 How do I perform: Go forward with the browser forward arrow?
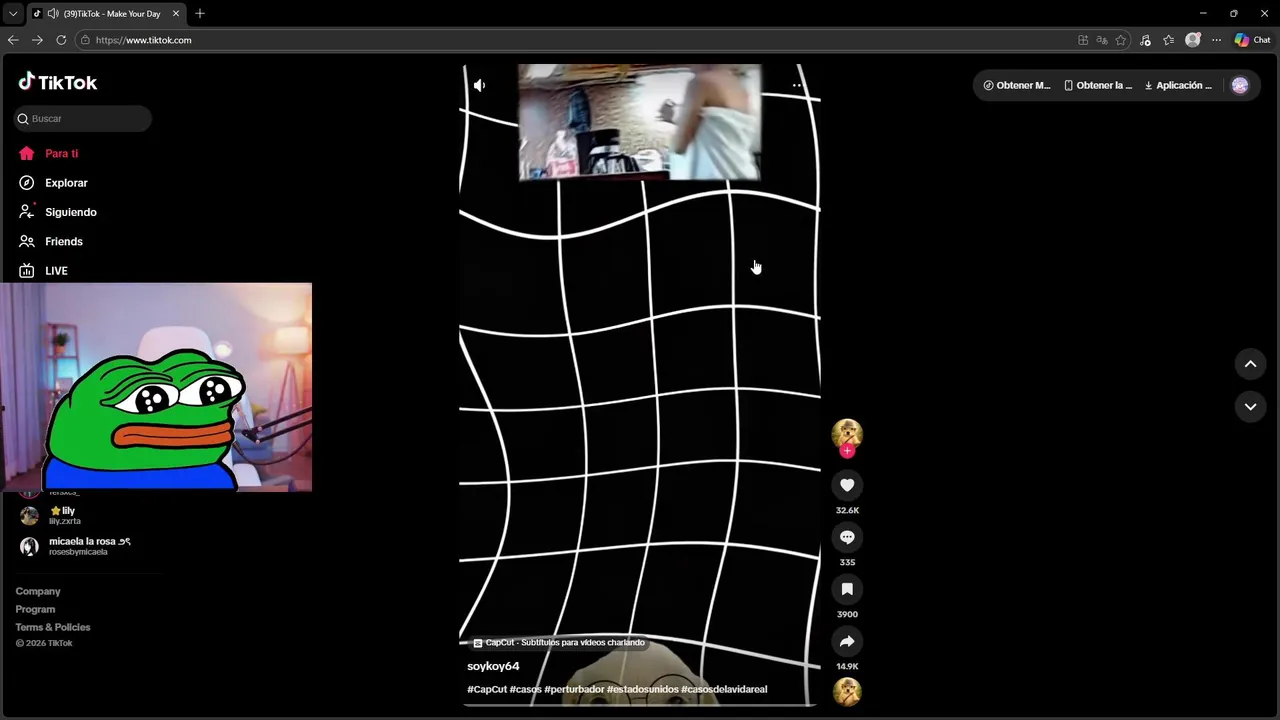tap(37, 40)
